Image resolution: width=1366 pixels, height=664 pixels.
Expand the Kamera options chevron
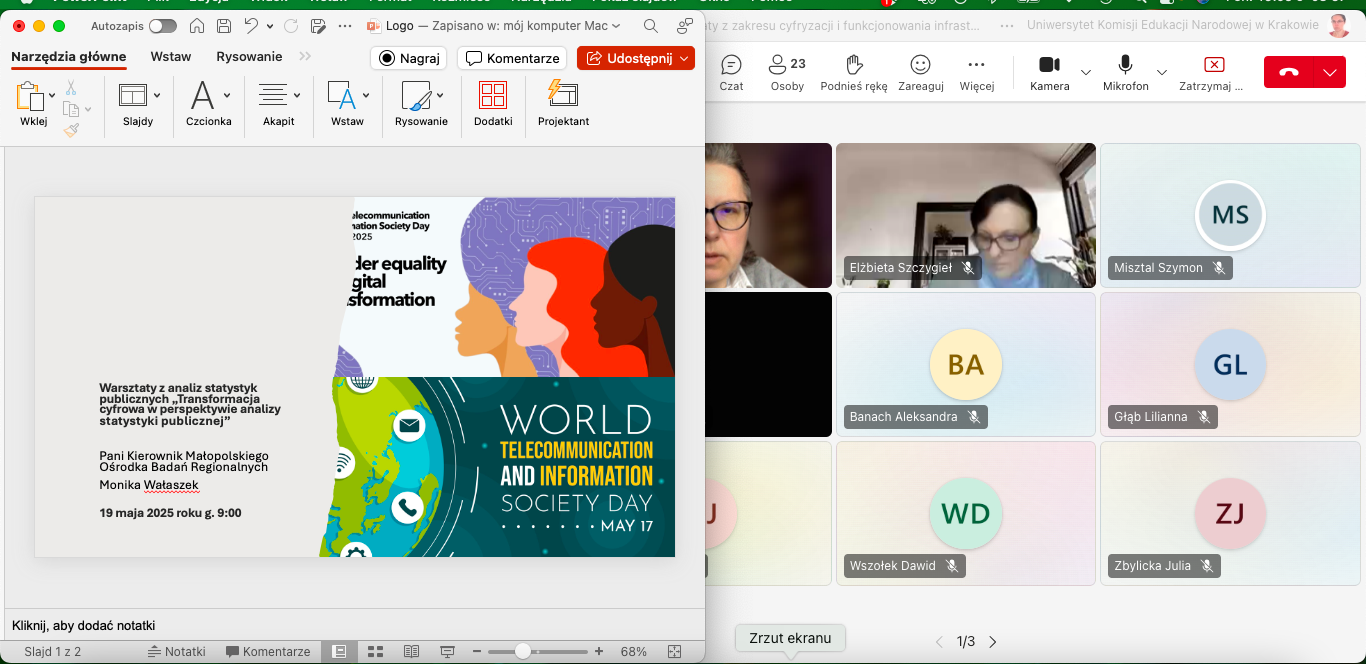(x=1086, y=72)
